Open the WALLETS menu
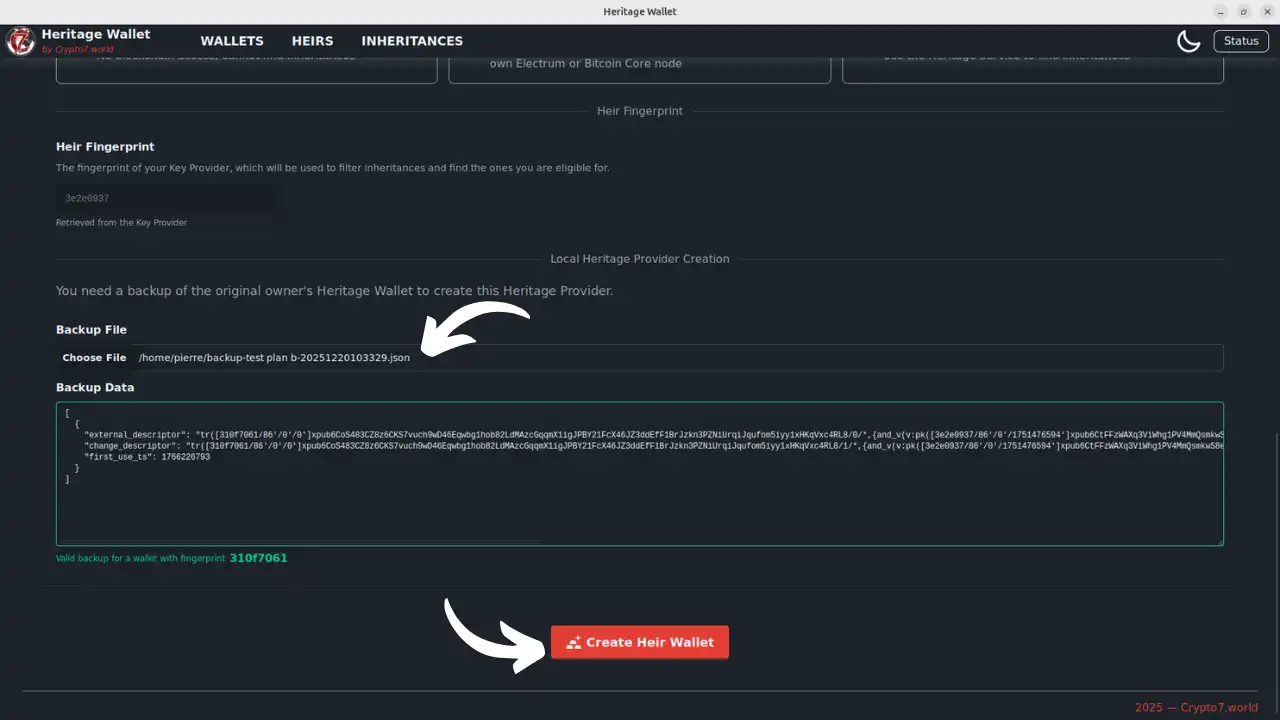This screenshot has height=720, width=1280. pyautogui.click(x=232, y=41)
